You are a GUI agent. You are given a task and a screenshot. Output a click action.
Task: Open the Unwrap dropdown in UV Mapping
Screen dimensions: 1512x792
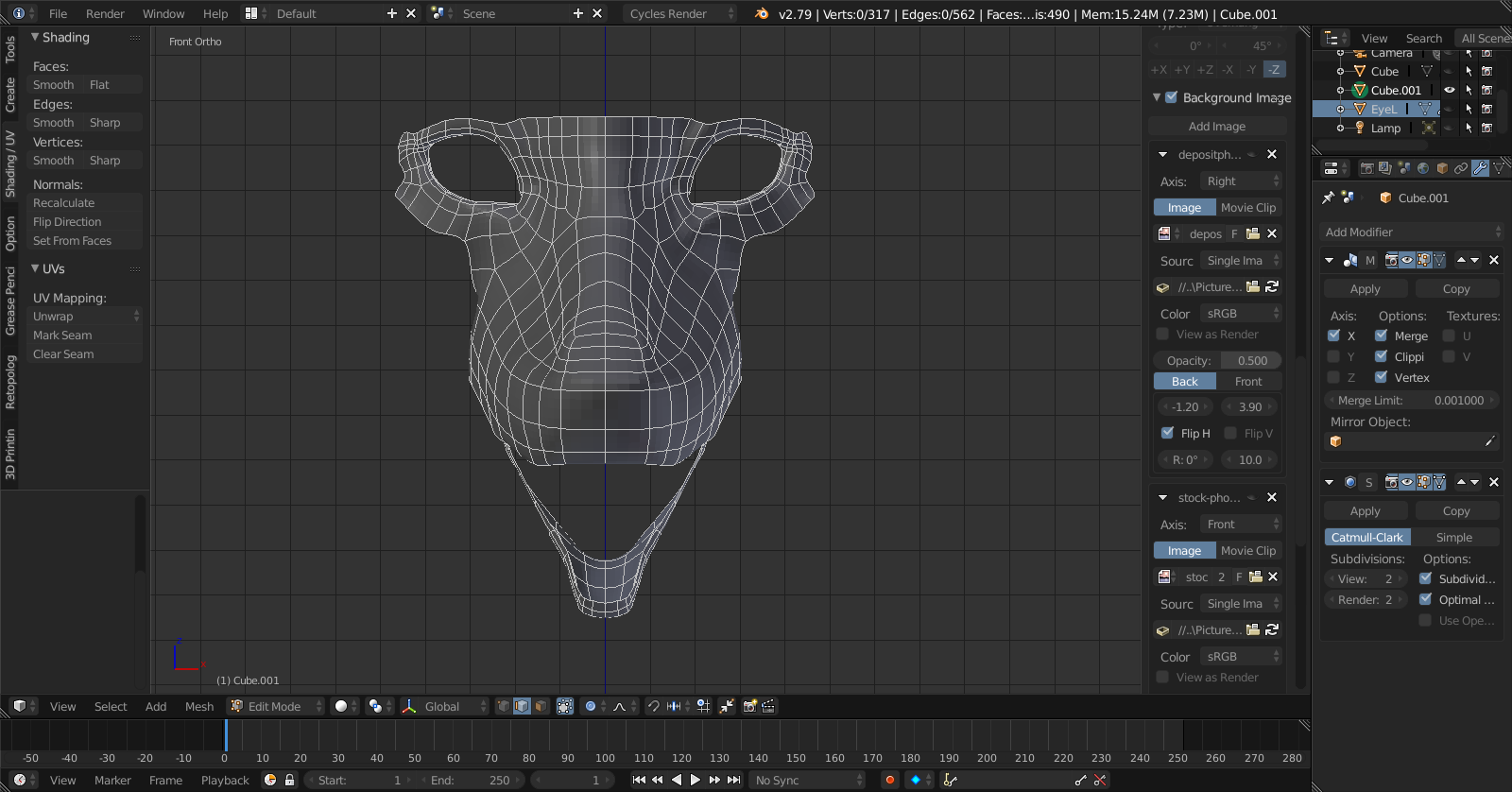point(85,317)
